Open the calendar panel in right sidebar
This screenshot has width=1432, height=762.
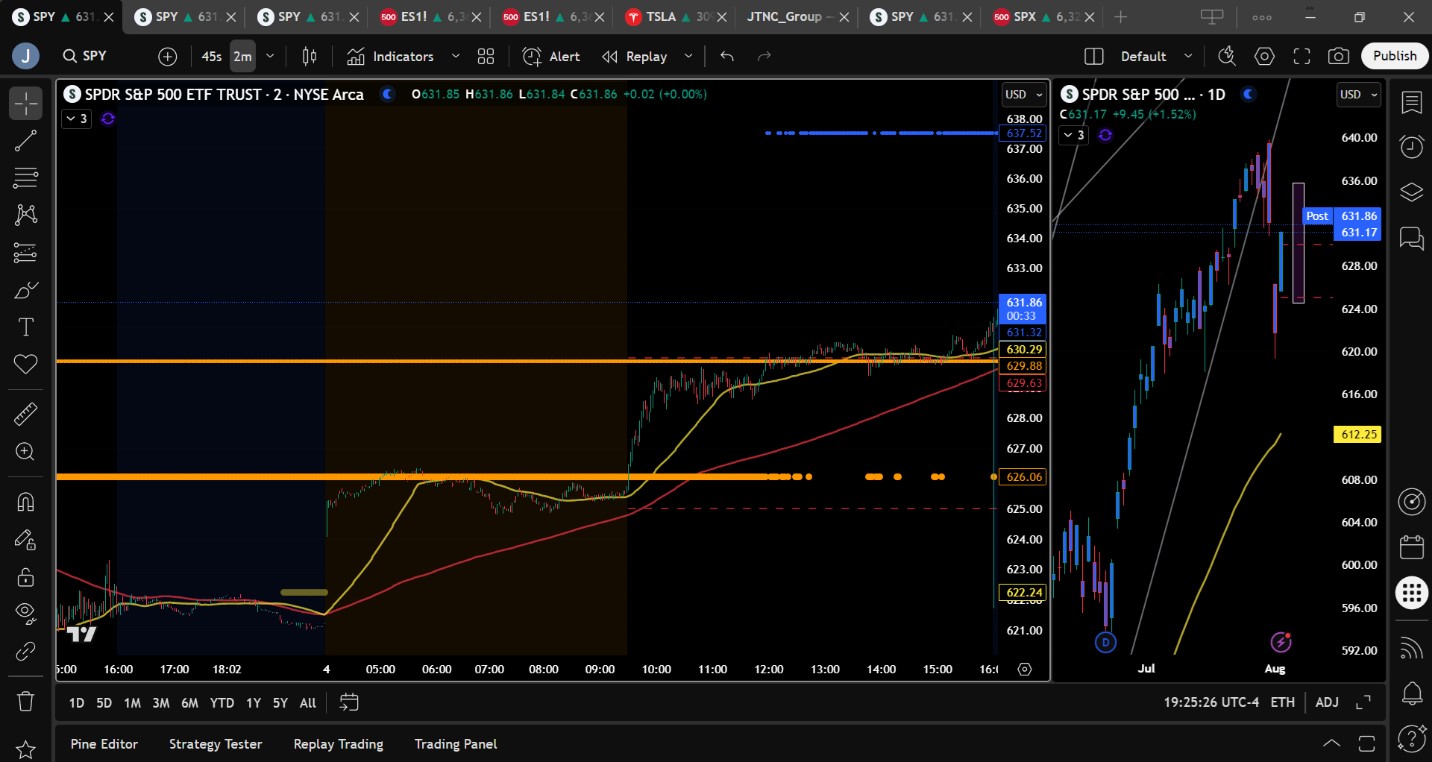coord(1411,547)
